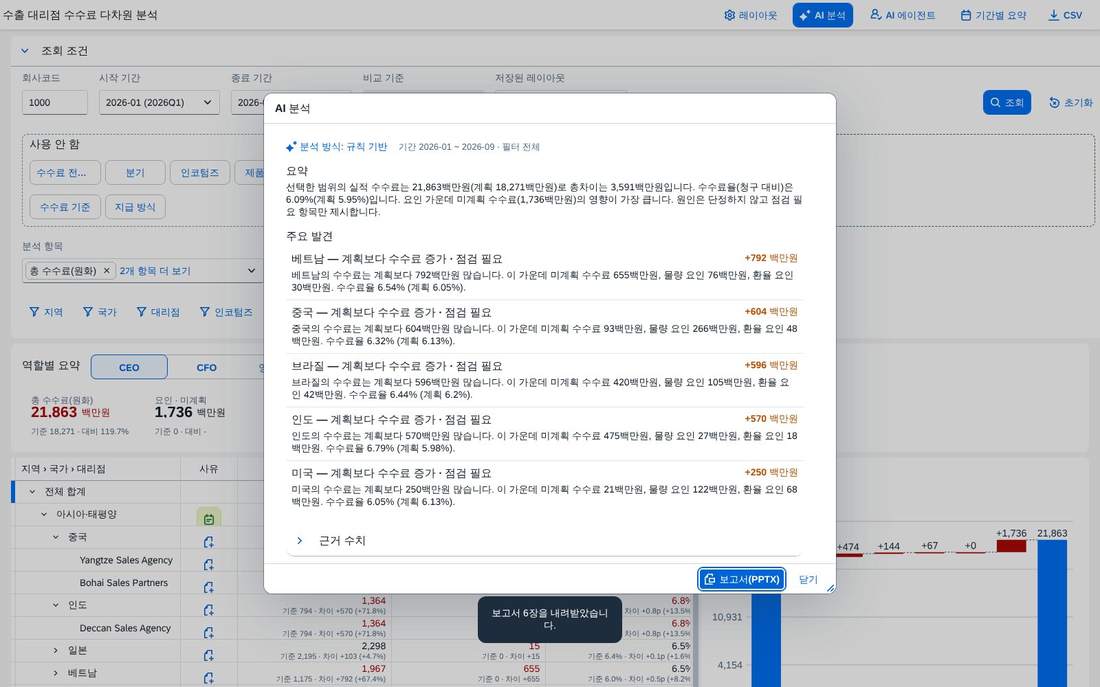This screenshot has height=687, width=1100.
Task: Collapse the 아시아·태평양 tree row
Action: click(x=44, y=514)
